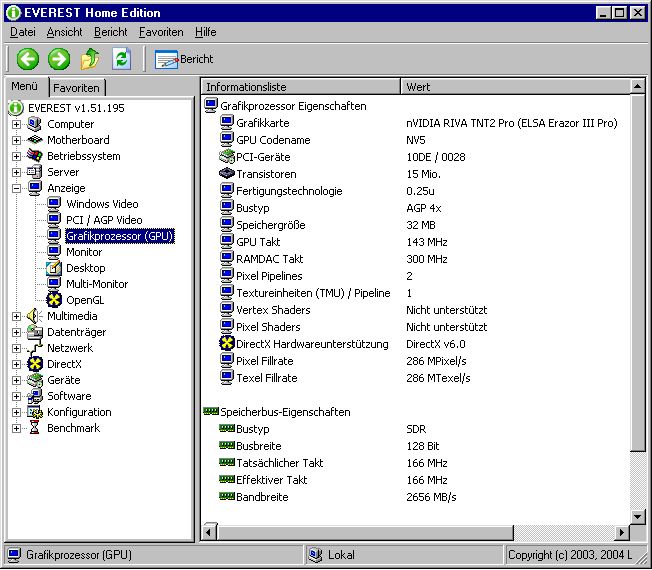Click the horizontal scrollbar right arrow

[x=622, y=532]
